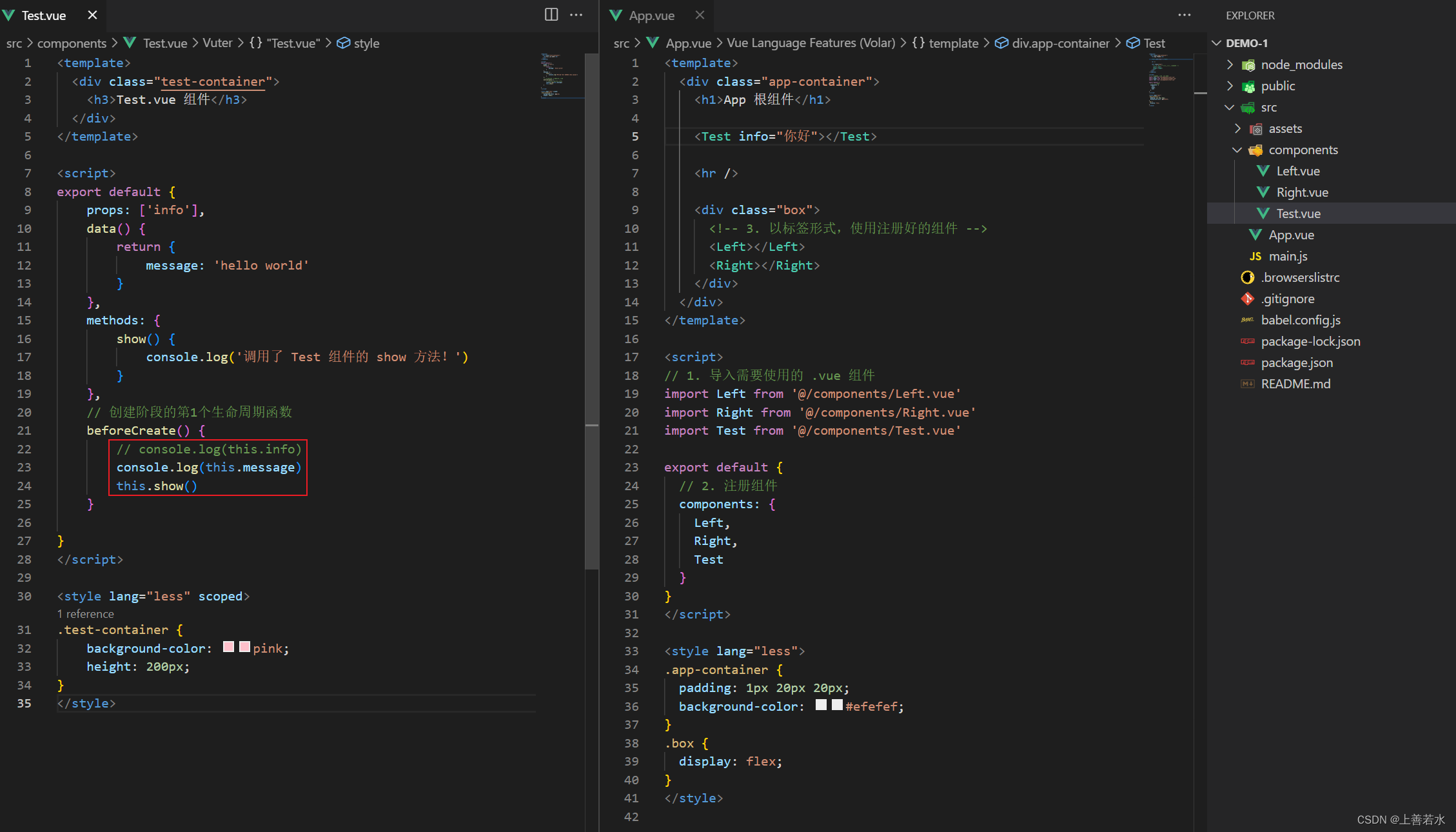Viewport: 1456px width, 832px height.
Task: Place cursor on 'beforeCreate()' in Test.vue
Action: tap(138, 431)
